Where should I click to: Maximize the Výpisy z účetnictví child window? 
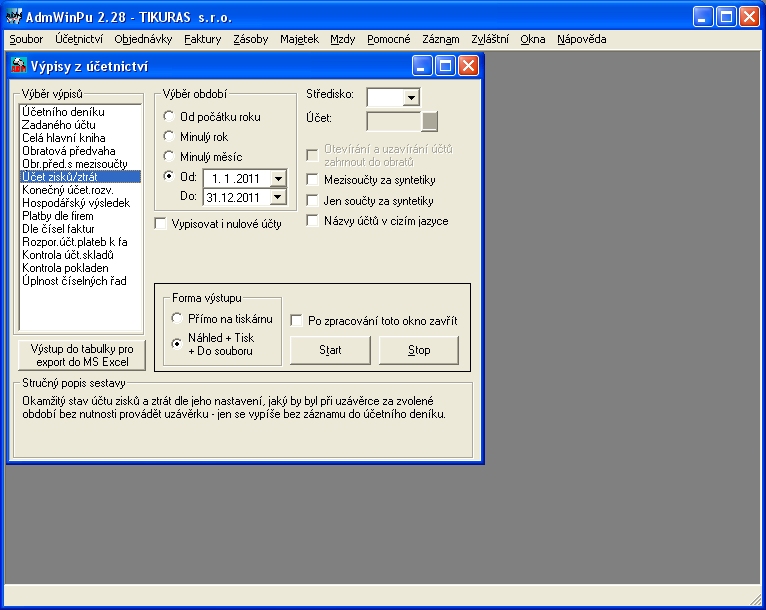[x=445, y=65]
